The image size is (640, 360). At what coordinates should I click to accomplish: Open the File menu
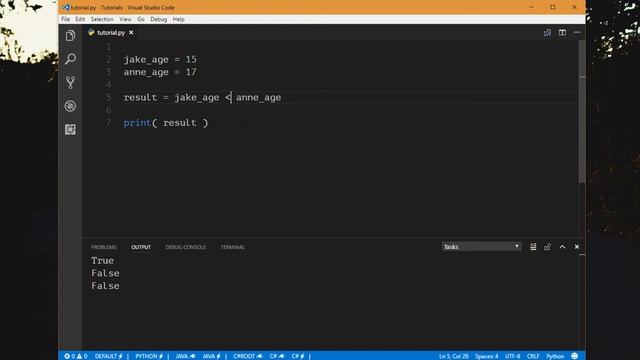click(x=65, y=19)
